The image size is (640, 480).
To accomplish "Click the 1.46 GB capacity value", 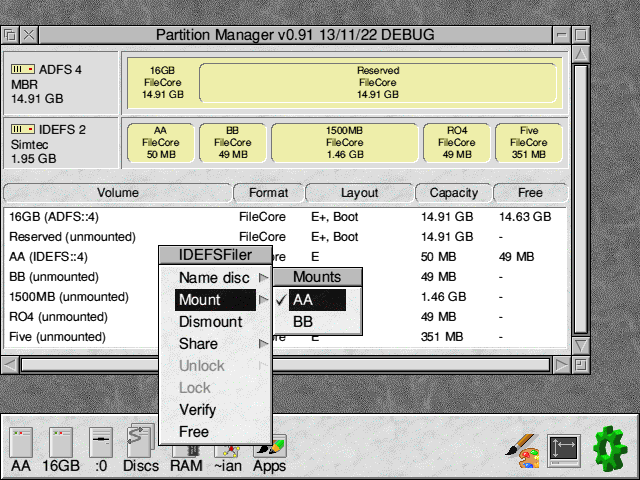I will click(x=443, y=297).
